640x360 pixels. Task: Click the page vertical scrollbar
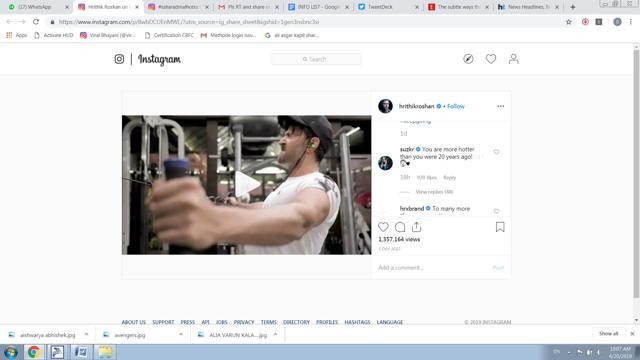pos(636,174)
